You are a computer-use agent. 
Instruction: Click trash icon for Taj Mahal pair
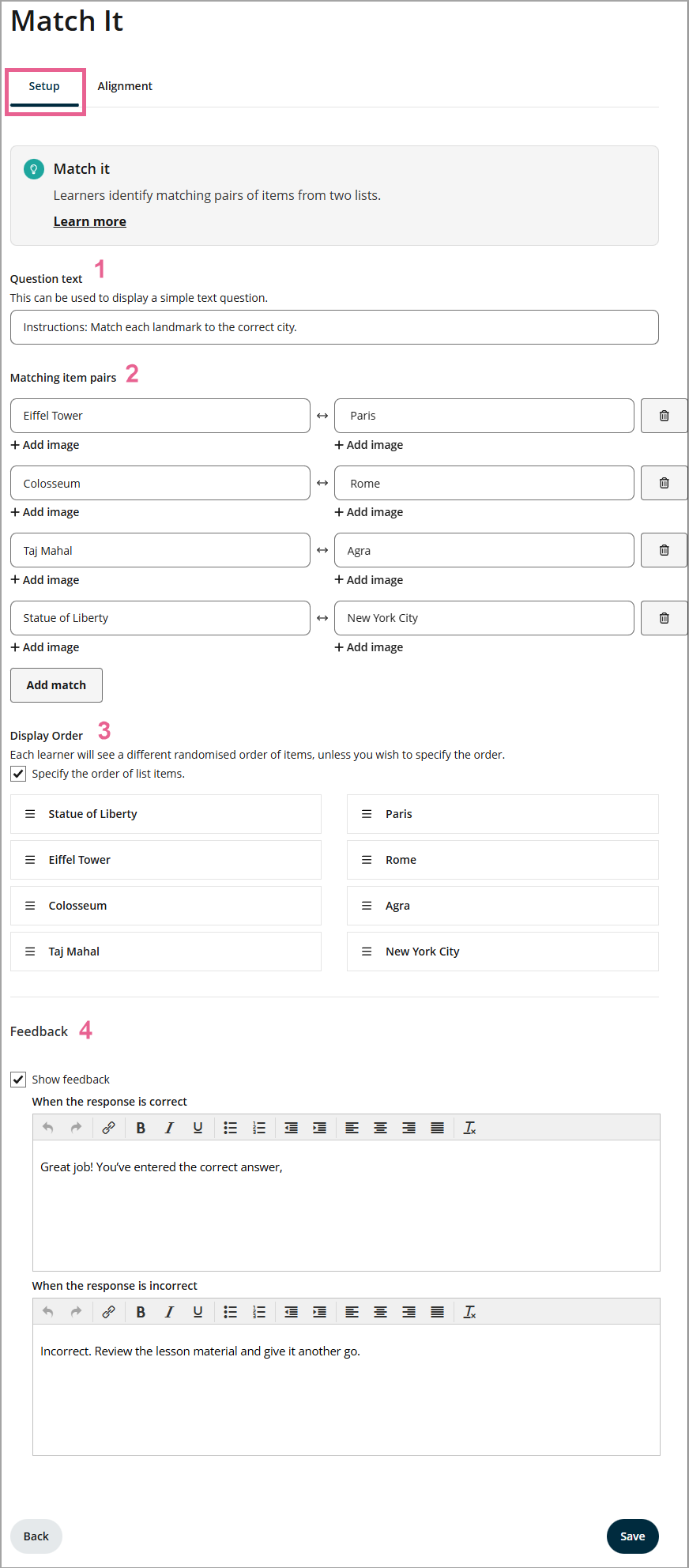pyautogui.click(x=664, y=550)
